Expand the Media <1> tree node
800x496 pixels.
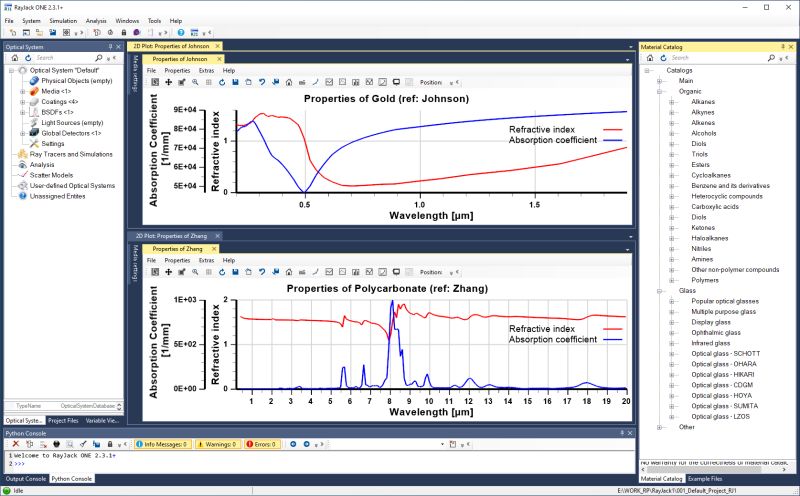pos(22,91)
